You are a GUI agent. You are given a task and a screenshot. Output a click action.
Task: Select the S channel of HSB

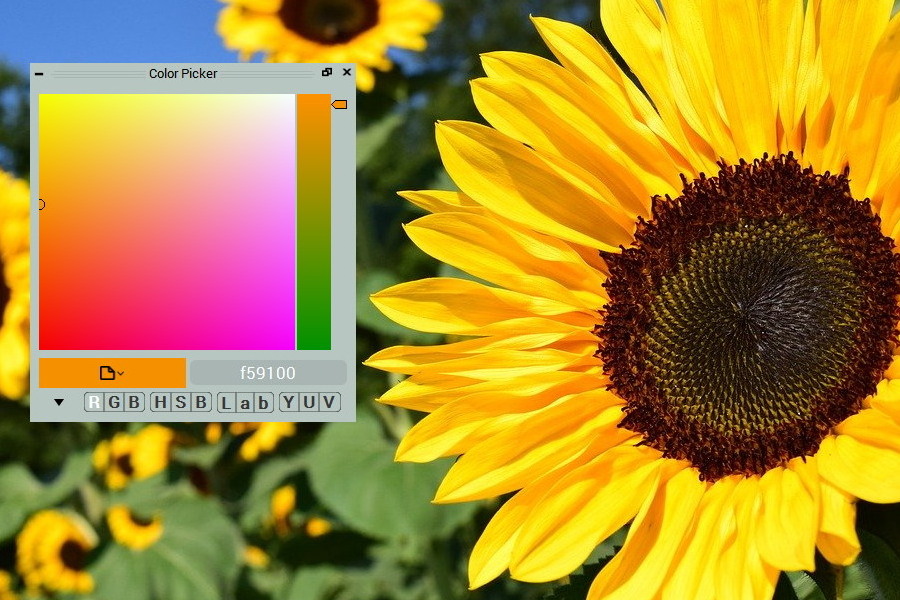point(180,402)
